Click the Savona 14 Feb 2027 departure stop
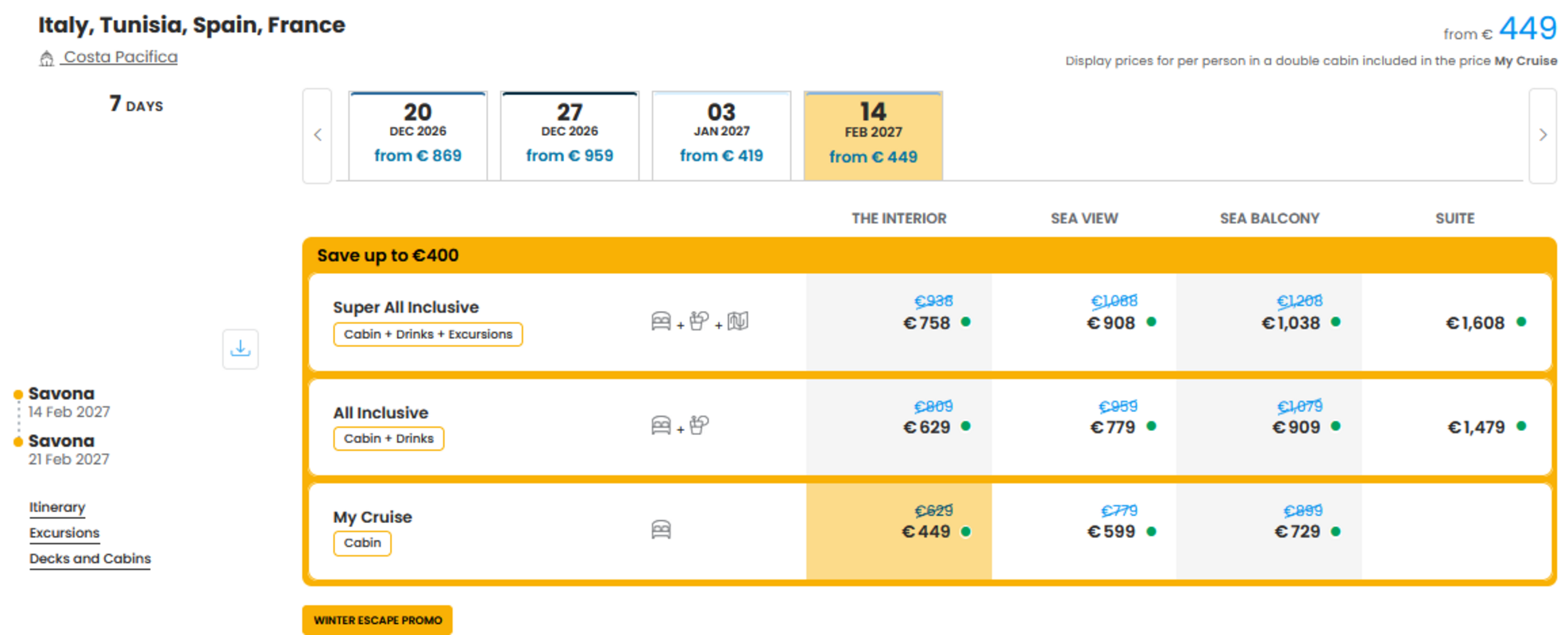This screenshot has height=635, width=1568. (68, 402)
